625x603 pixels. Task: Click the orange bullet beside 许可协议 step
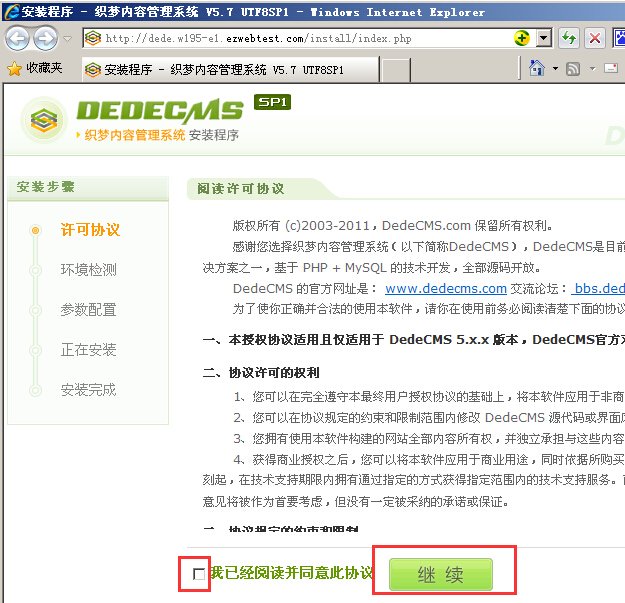point(35,230)
